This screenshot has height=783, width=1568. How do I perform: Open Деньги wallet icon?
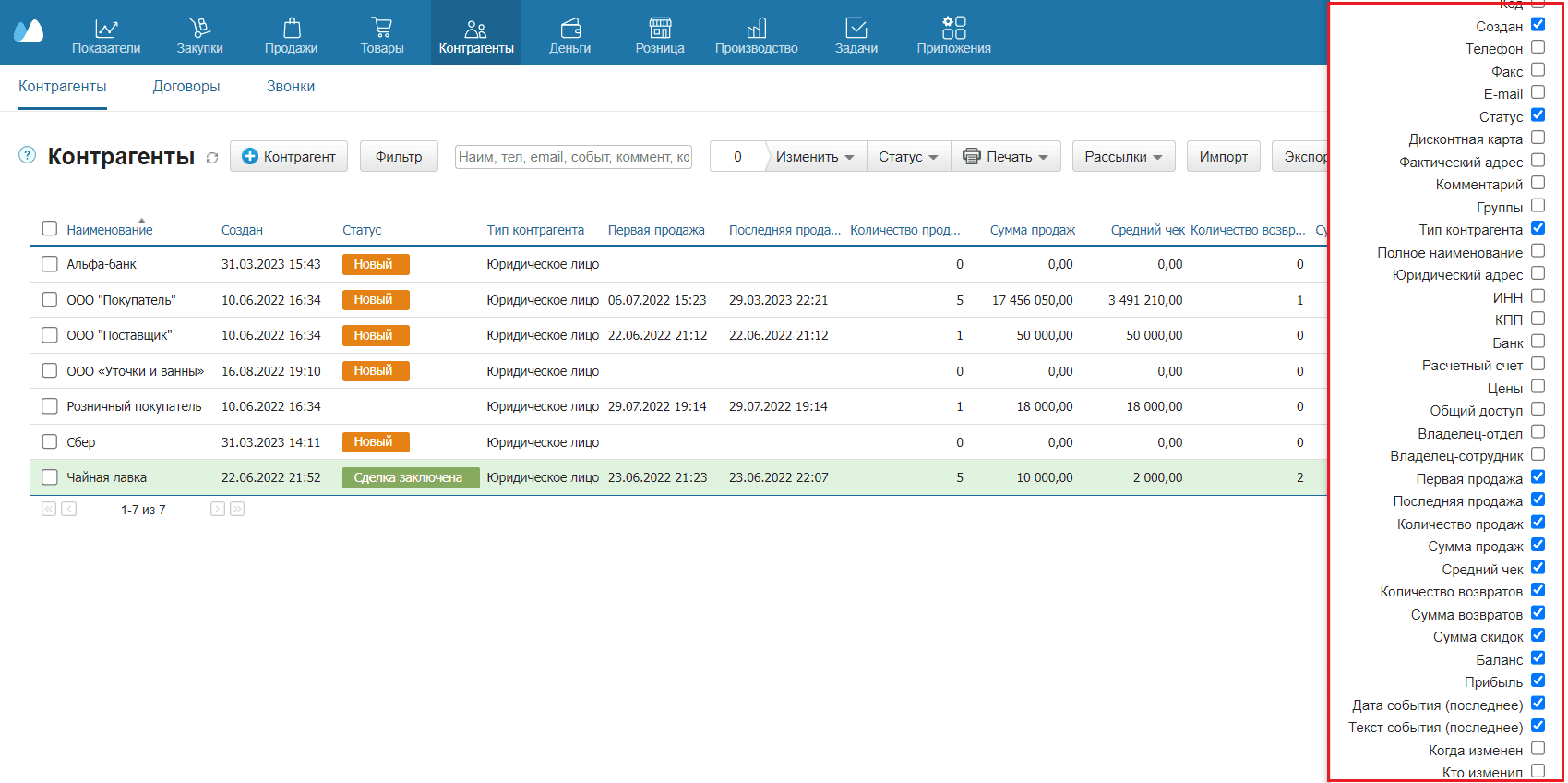pos(569,28)
